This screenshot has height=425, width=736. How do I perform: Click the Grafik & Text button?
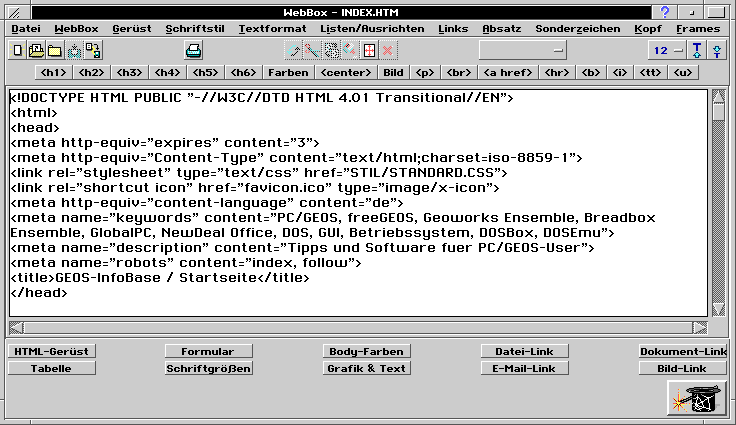(366, 368)
